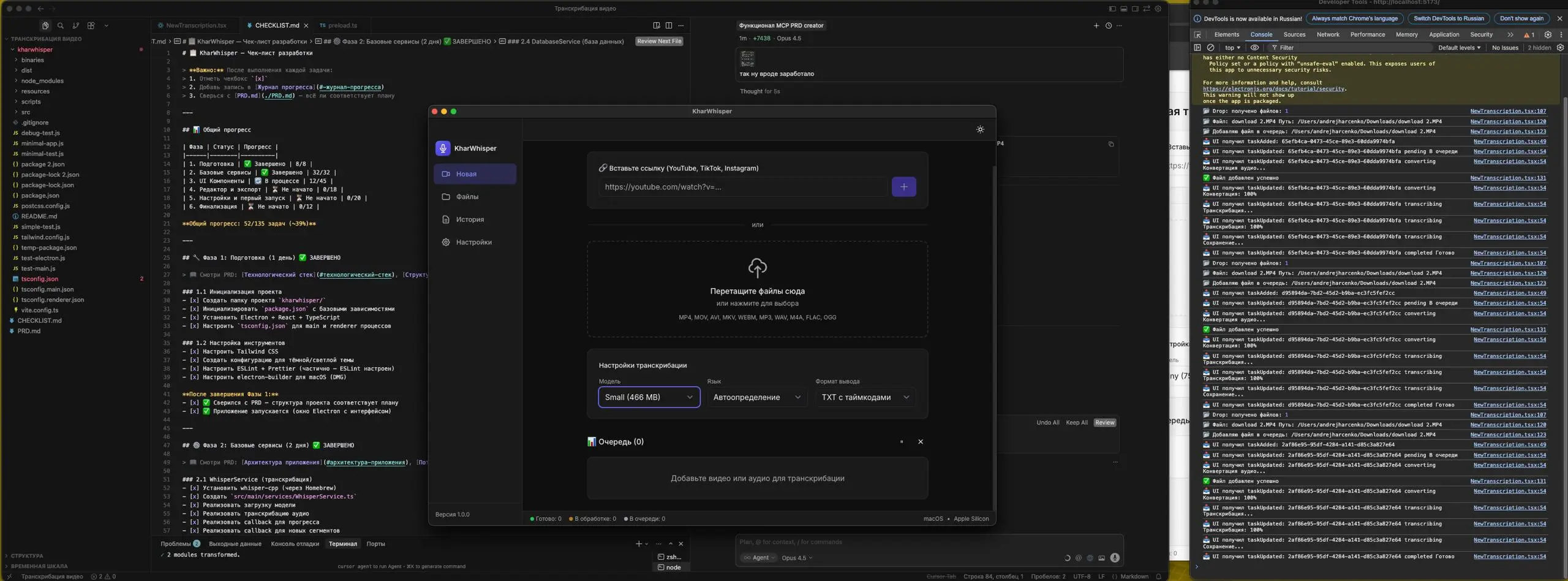Viewport: 1568px width, 581px height.
Task: Open the Explorer view in Cursor's sidebar
Action: [45, 26]
